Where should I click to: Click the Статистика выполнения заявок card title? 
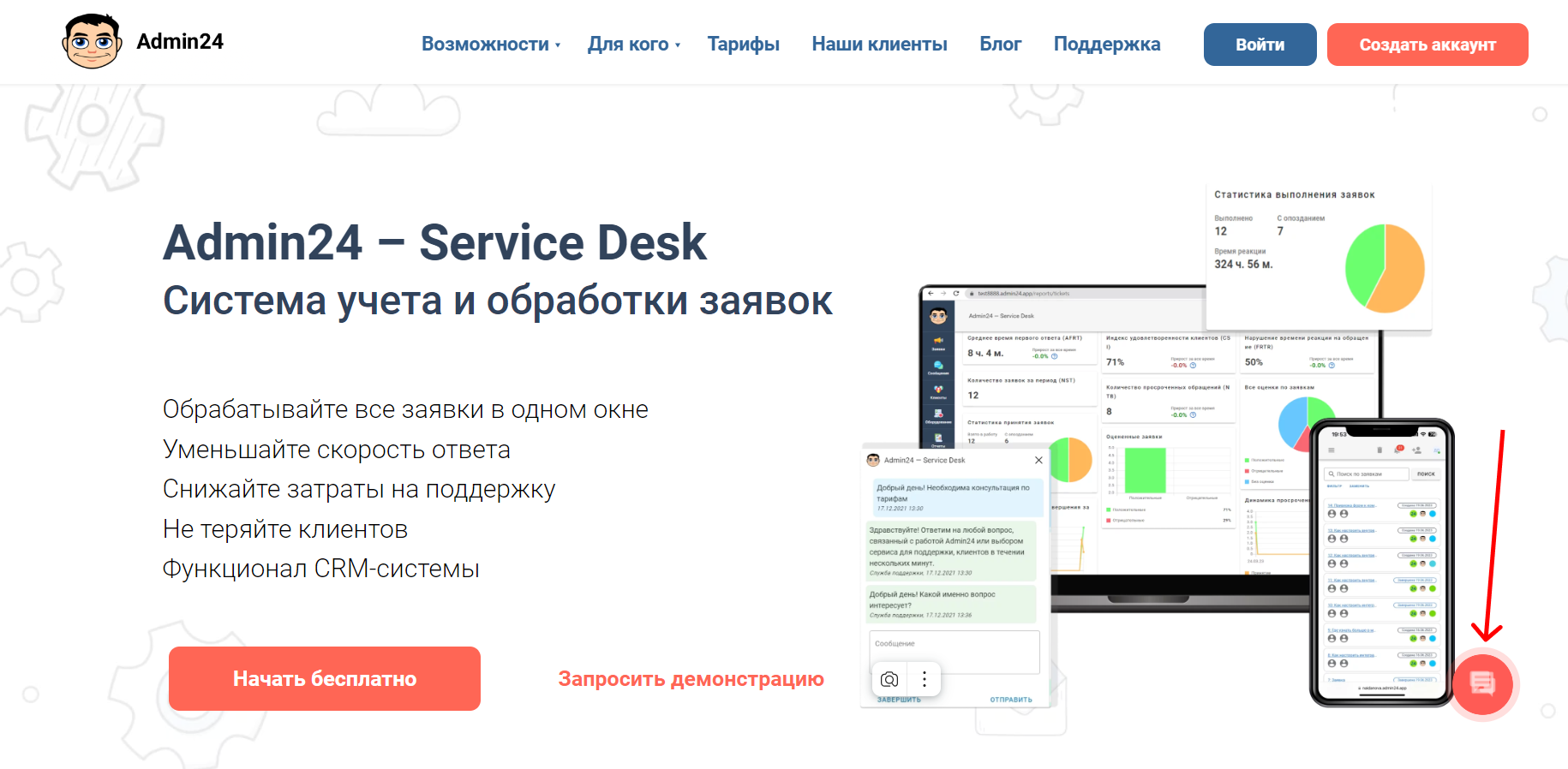pos(1295,195)
